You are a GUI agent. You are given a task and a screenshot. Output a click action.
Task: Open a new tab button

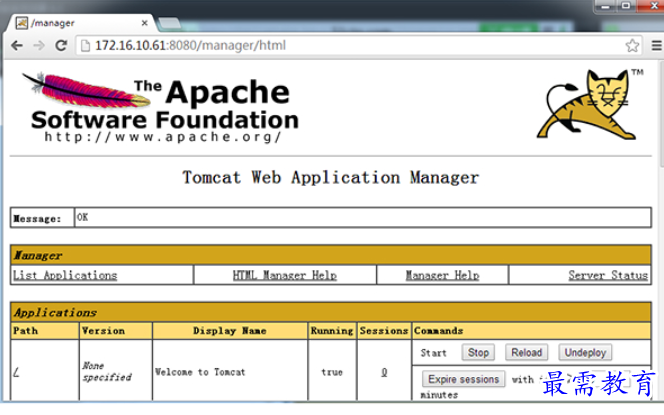[169, 23]
